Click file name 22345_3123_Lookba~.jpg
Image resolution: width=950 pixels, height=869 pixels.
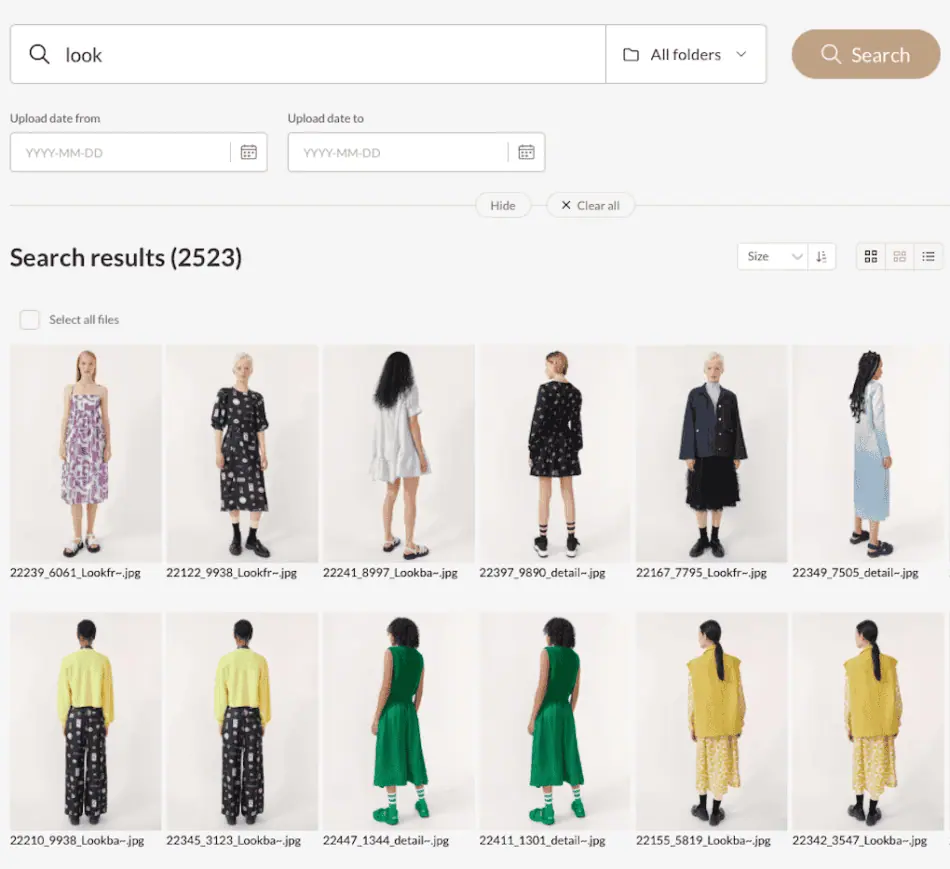coord(233,841)
